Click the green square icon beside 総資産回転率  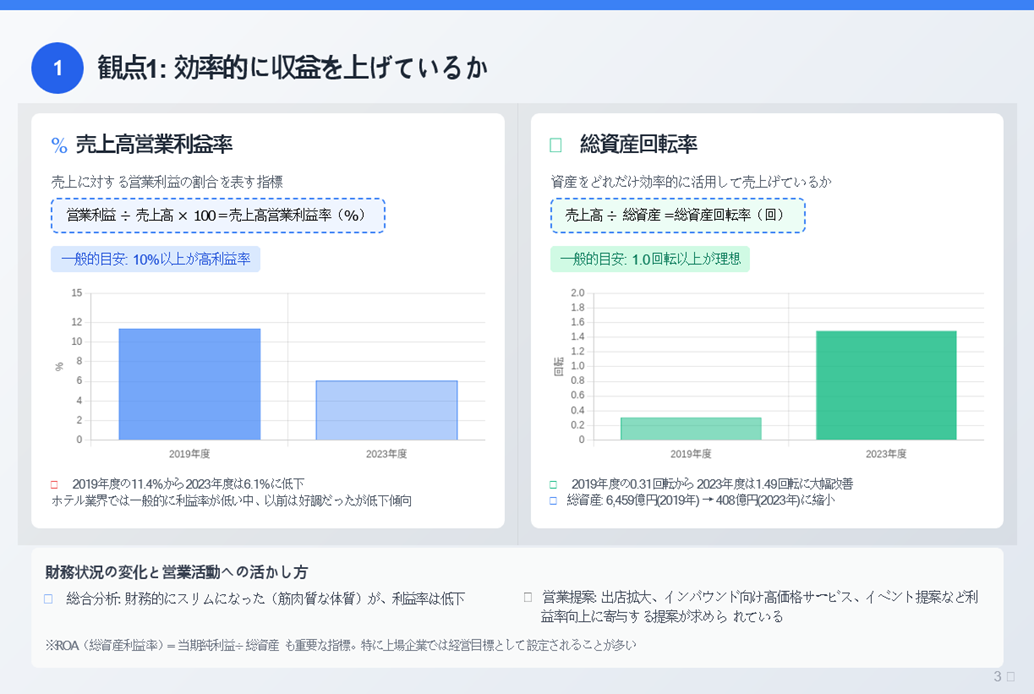[x=556, y=145]
